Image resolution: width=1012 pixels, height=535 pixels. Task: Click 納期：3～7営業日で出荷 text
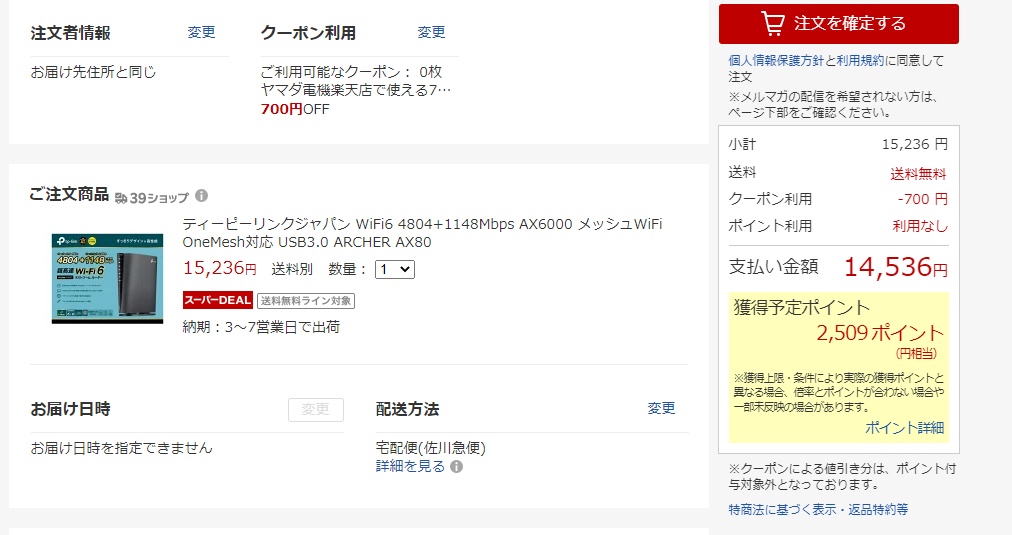pos(261,327)
